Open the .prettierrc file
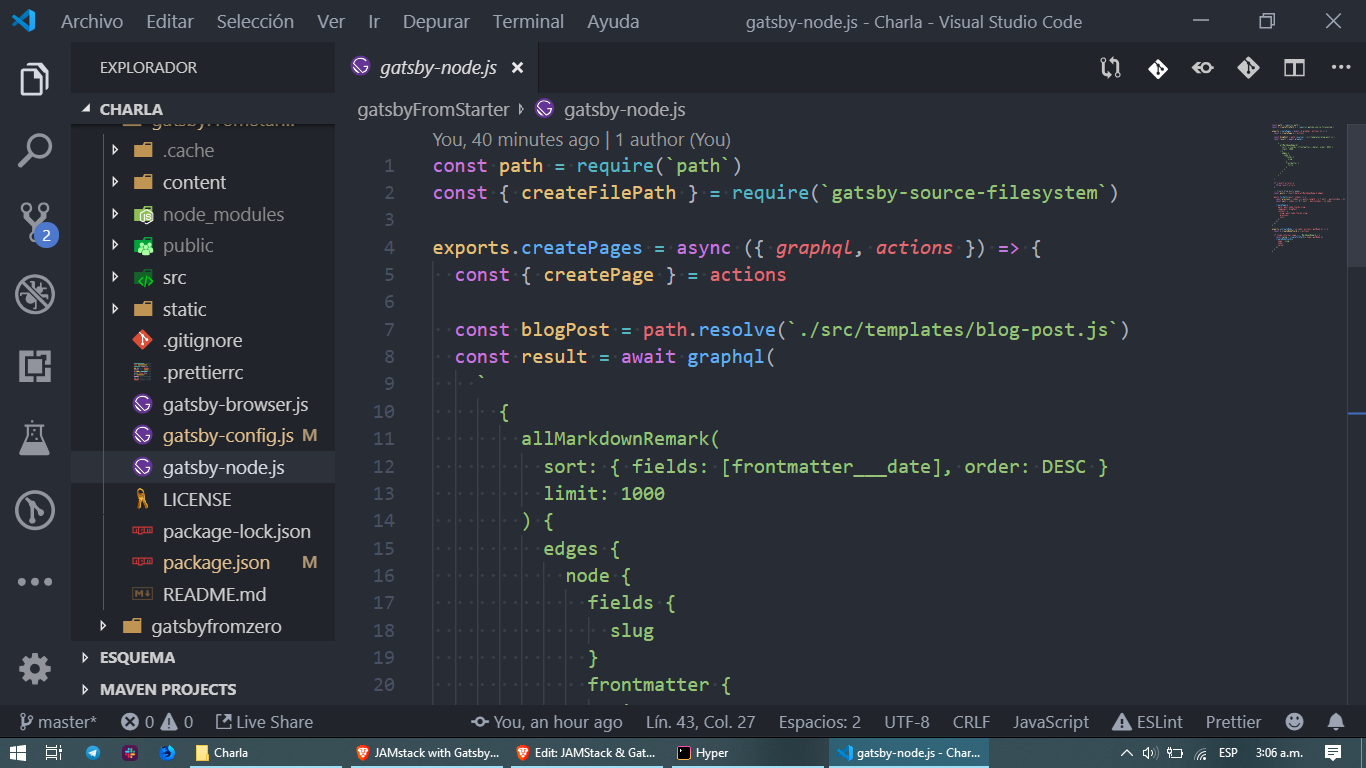Screen dimensions: 1366x768 pyautogui.click(x=203, y=372)
